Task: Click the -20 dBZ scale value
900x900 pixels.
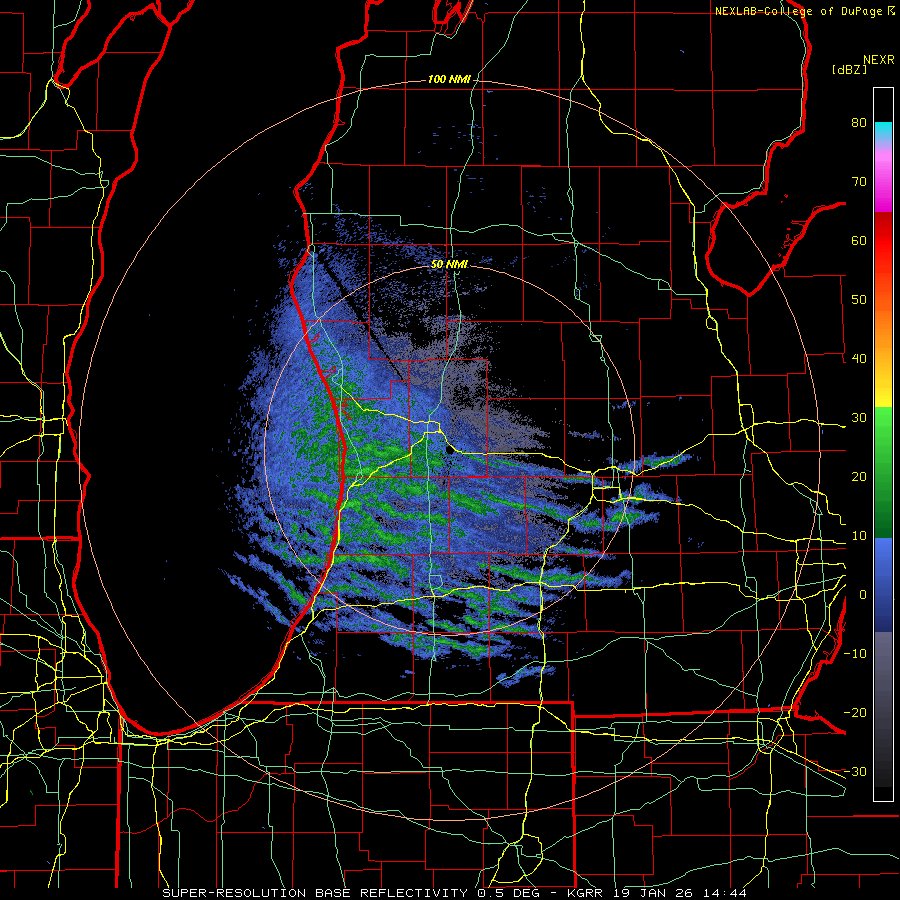Action: point(855,713)
